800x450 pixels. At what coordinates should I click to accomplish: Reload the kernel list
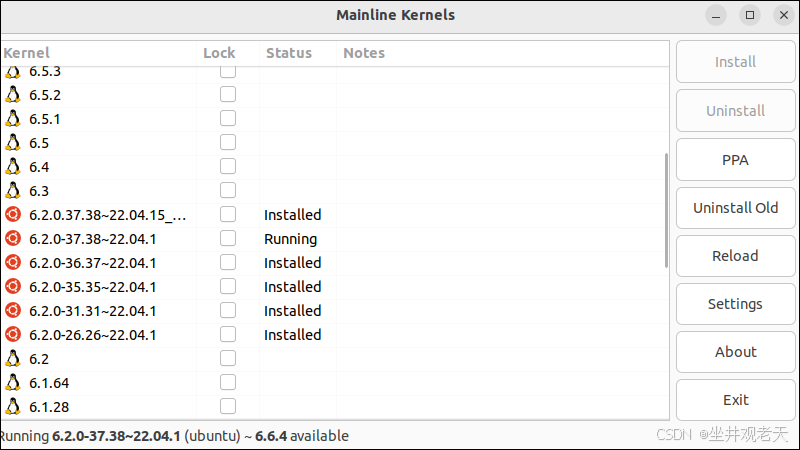tap(735, 256)
